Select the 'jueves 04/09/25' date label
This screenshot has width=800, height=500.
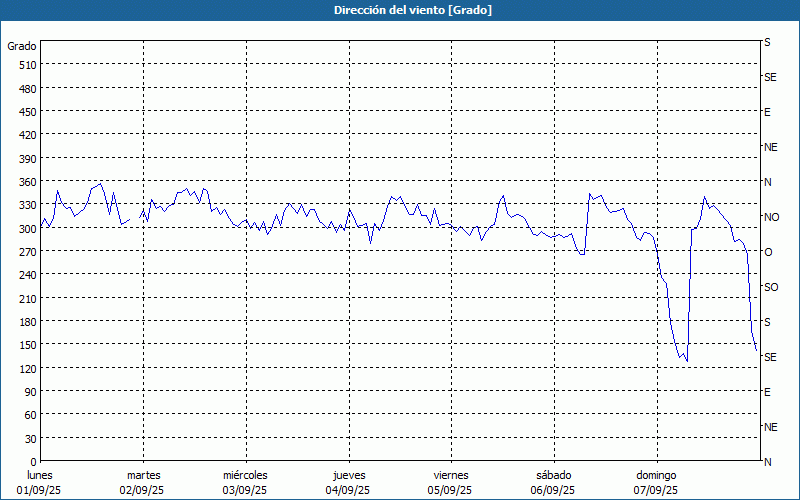coord(348,483)
